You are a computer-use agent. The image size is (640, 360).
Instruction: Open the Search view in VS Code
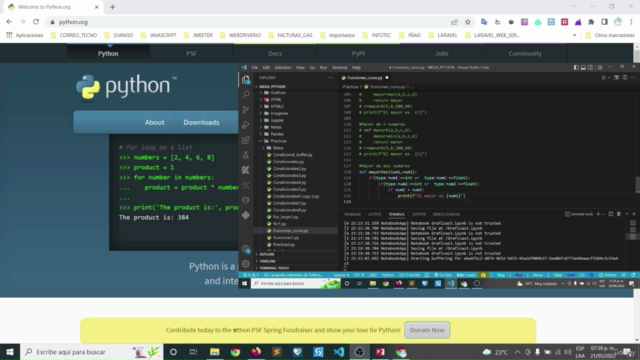click(x=246, y=95)
